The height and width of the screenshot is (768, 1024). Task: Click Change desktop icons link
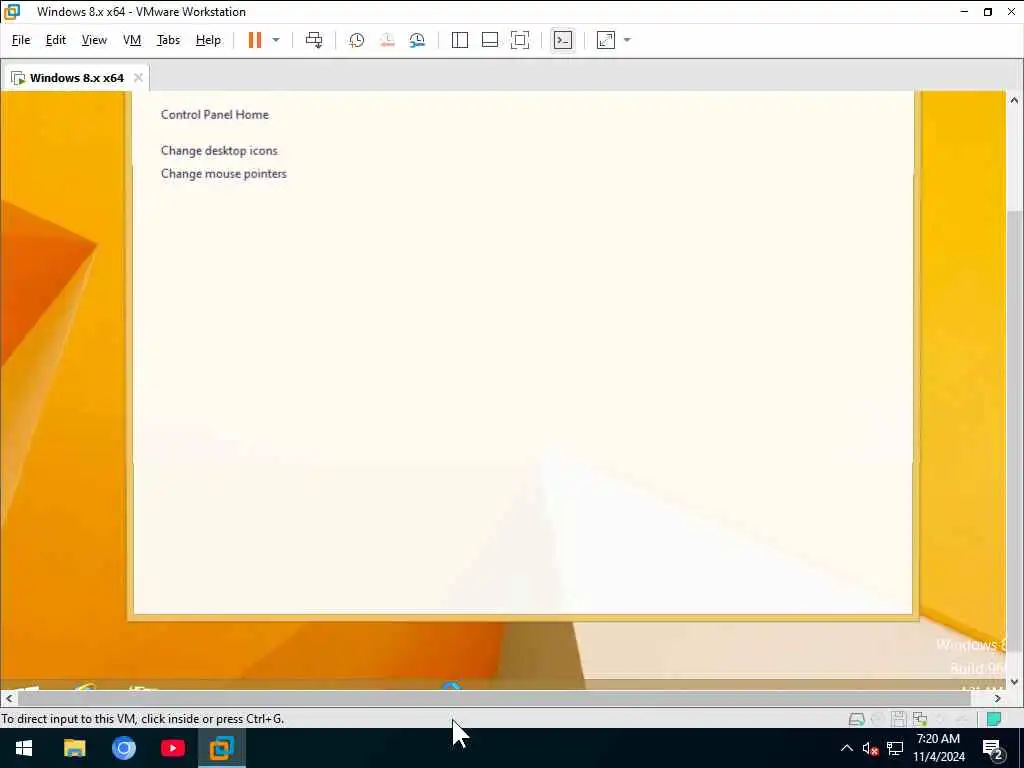coord(219,150)
